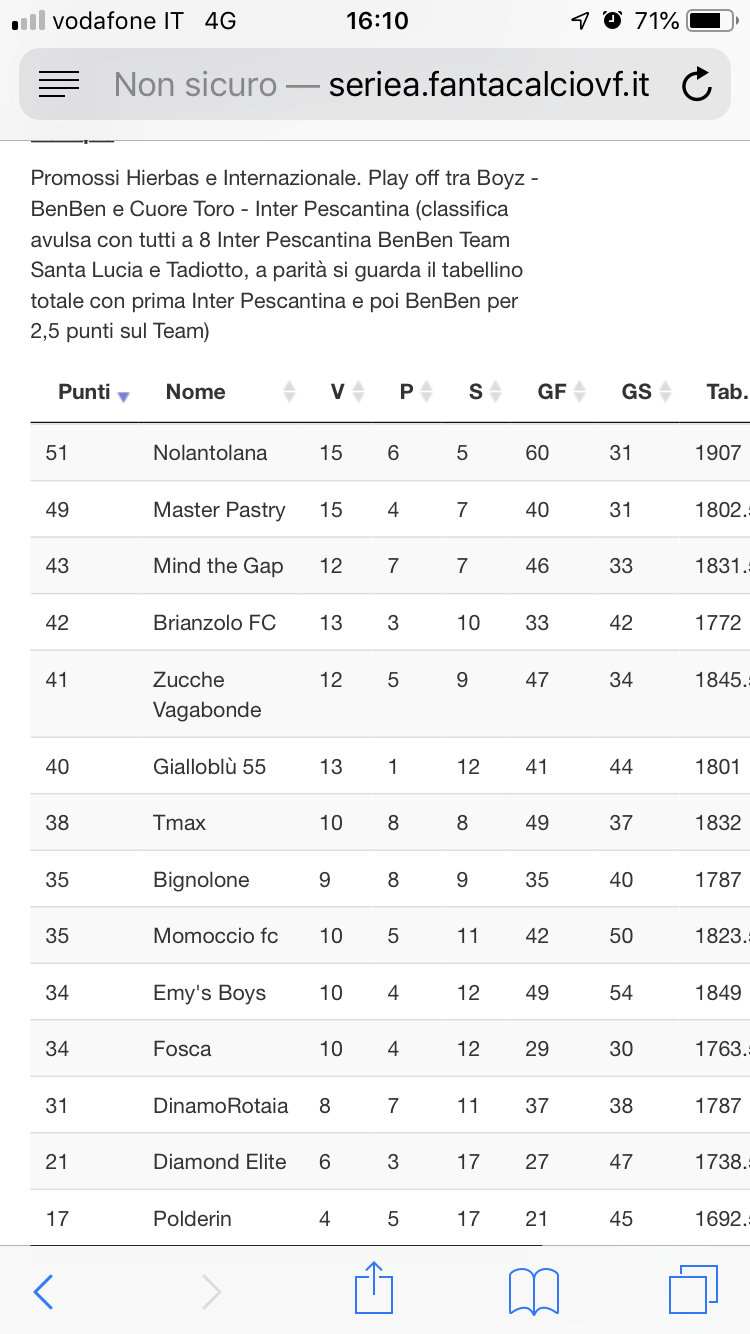Reload the page with refresh icon

tap(696, 85)
